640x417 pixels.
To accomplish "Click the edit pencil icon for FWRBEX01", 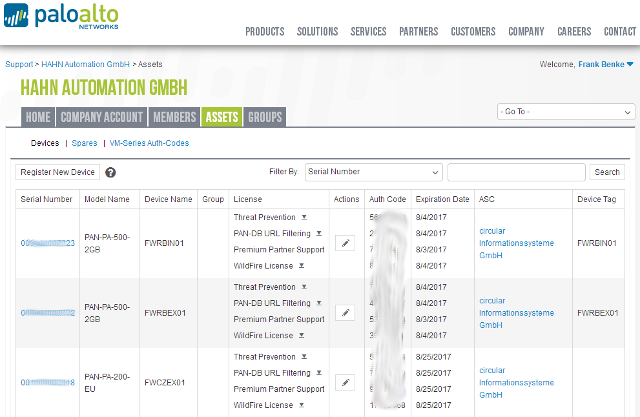I will (x=344, y=313).
